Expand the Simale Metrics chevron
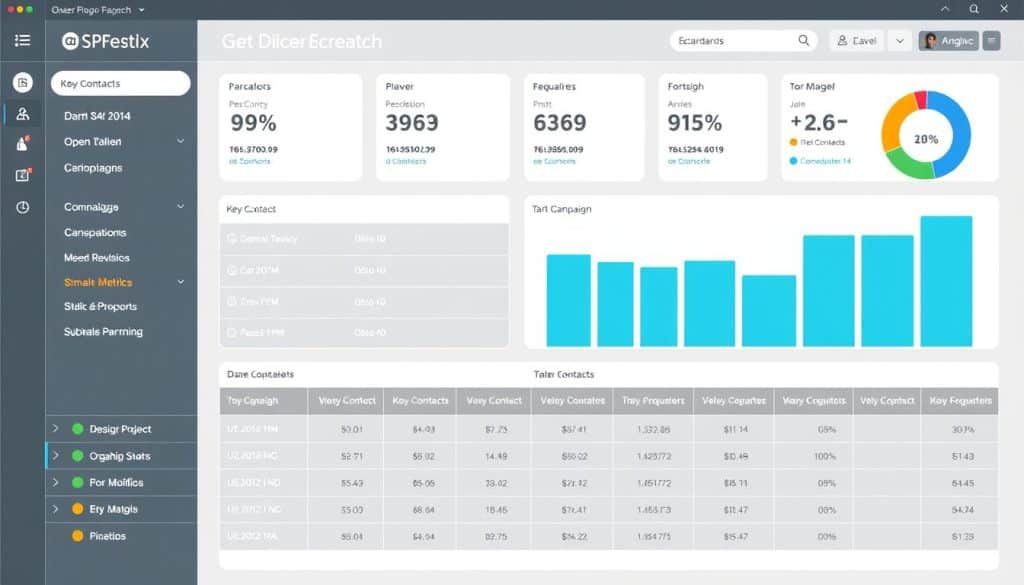1024x585 pixels. (x=181, y=282)
